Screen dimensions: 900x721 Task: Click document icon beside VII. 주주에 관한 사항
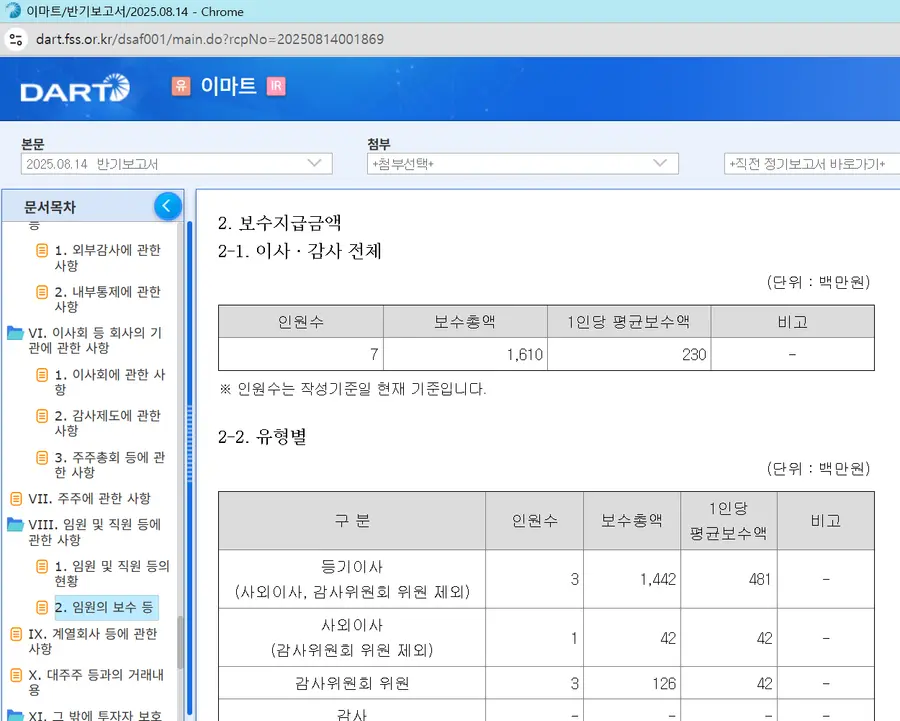pyautogui.click(x=15, y=499)
